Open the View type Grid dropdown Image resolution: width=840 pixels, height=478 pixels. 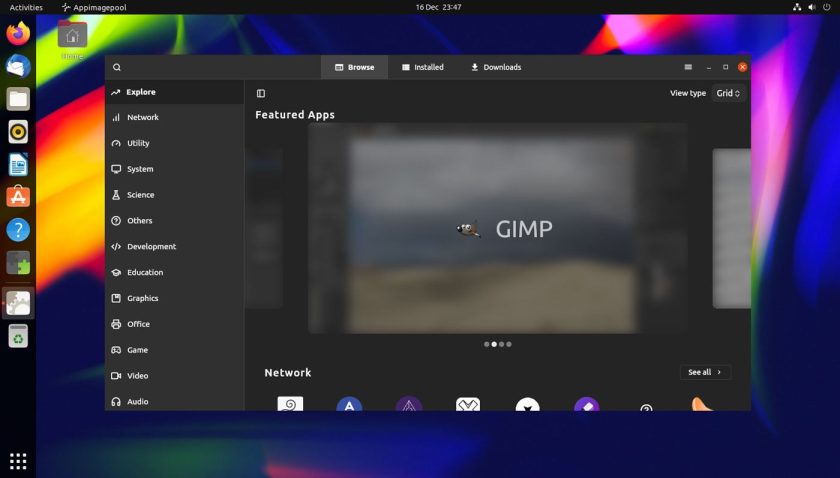(x=729, y=93)
